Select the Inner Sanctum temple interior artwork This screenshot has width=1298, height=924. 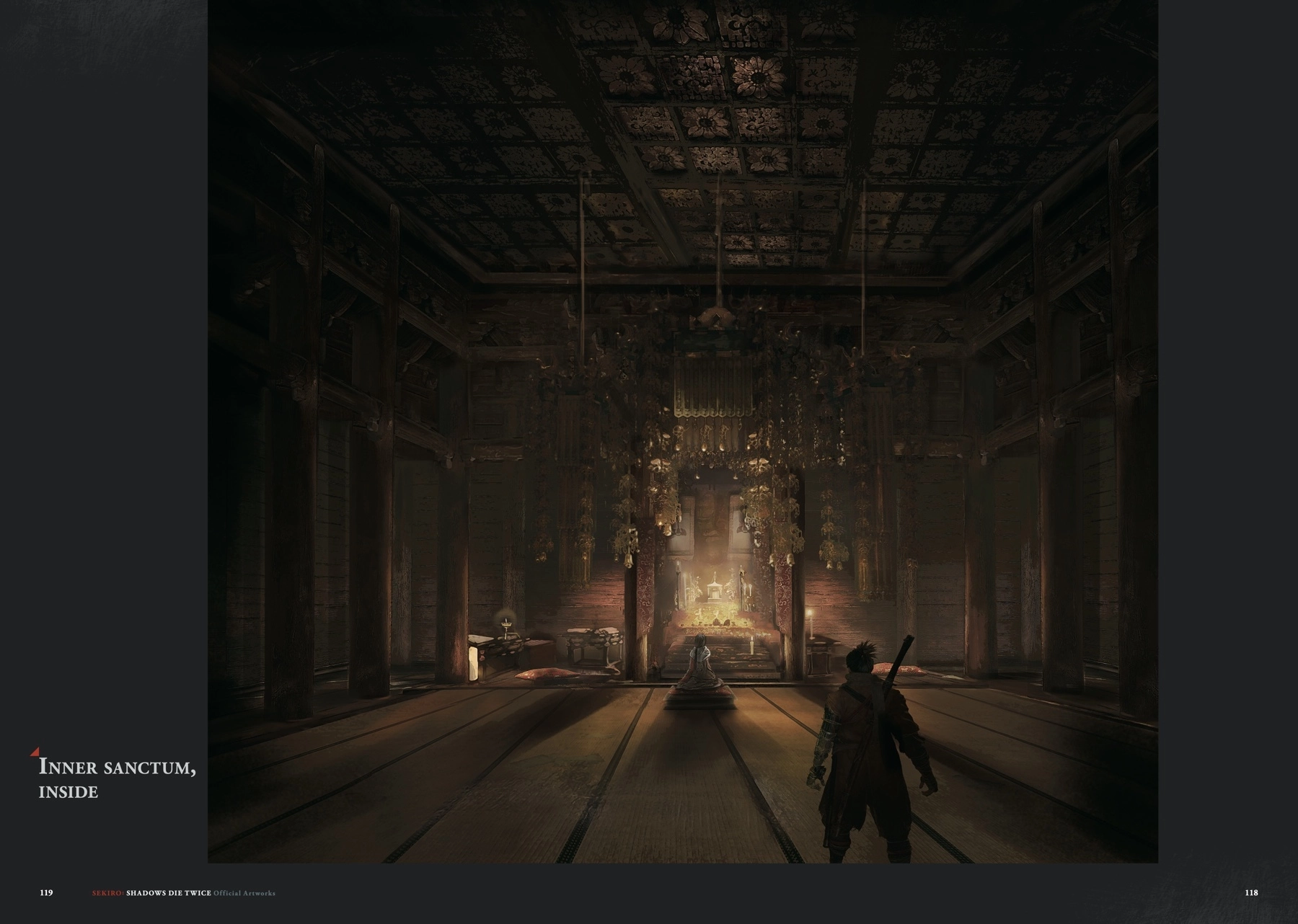click(683, 431)
